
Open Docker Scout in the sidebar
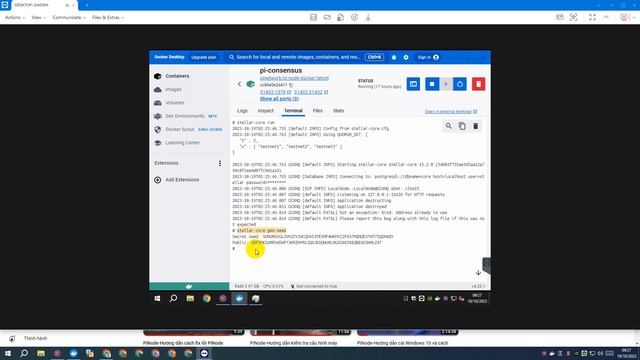(x=180, y=129)
